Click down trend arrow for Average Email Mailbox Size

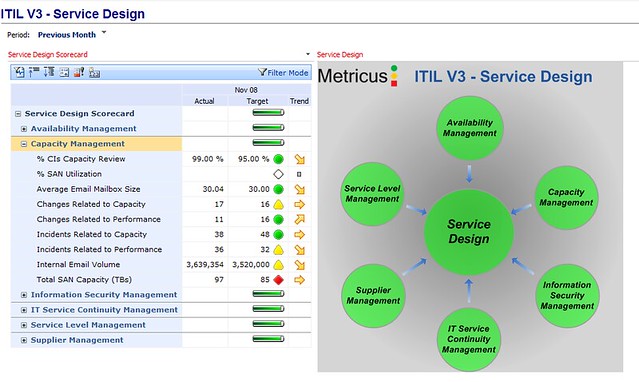coord(300,189)
